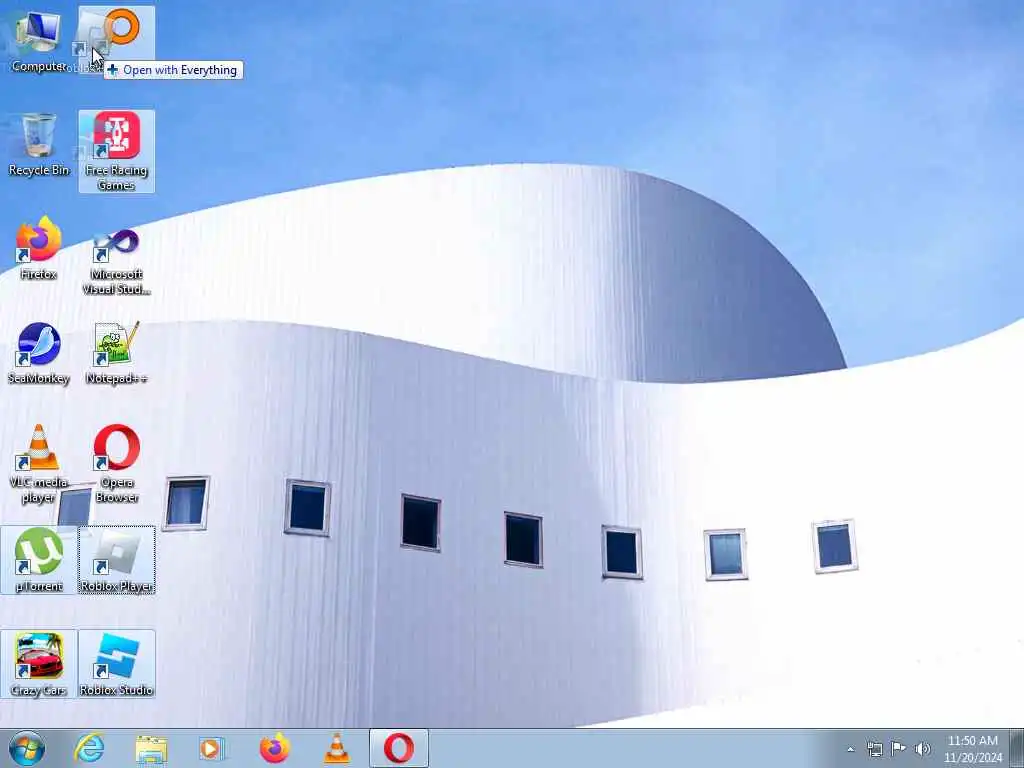
Task: Open the clock showing 11:50 AM
Action: point(973,749)
